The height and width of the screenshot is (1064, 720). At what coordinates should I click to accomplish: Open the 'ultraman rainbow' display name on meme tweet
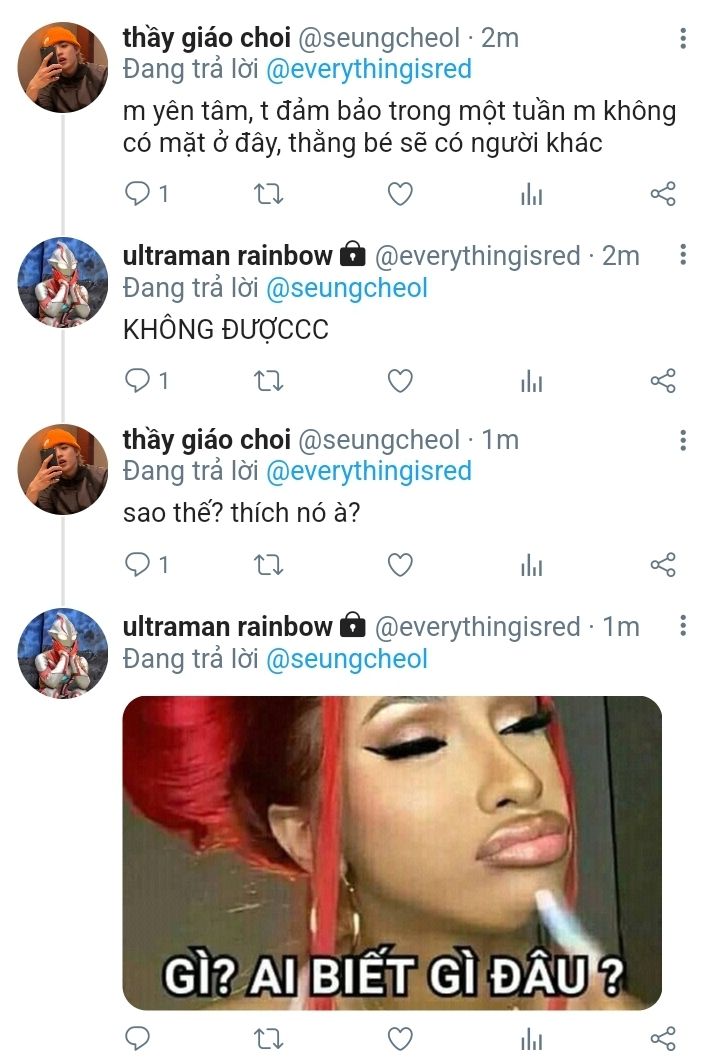tap(227, 626)
